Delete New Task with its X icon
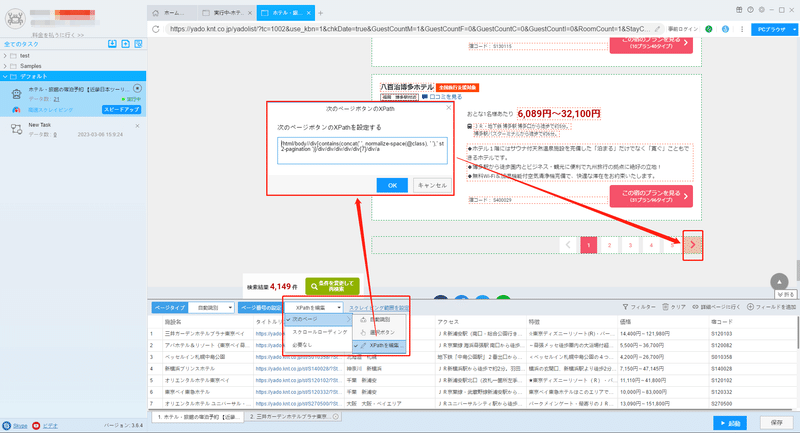800x433 pixels. tap(137, 125)
